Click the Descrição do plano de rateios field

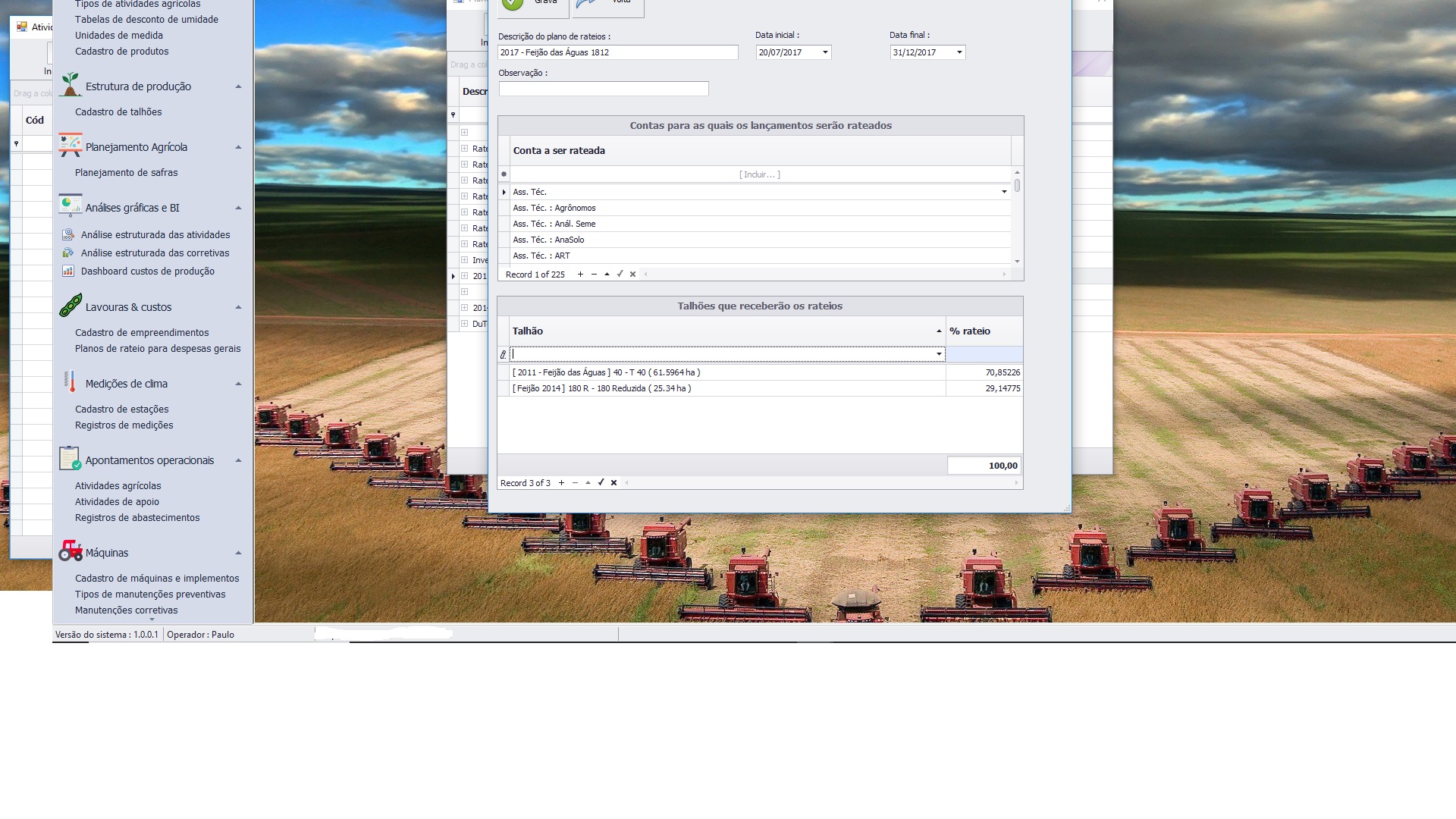click(x=618, y=52)
